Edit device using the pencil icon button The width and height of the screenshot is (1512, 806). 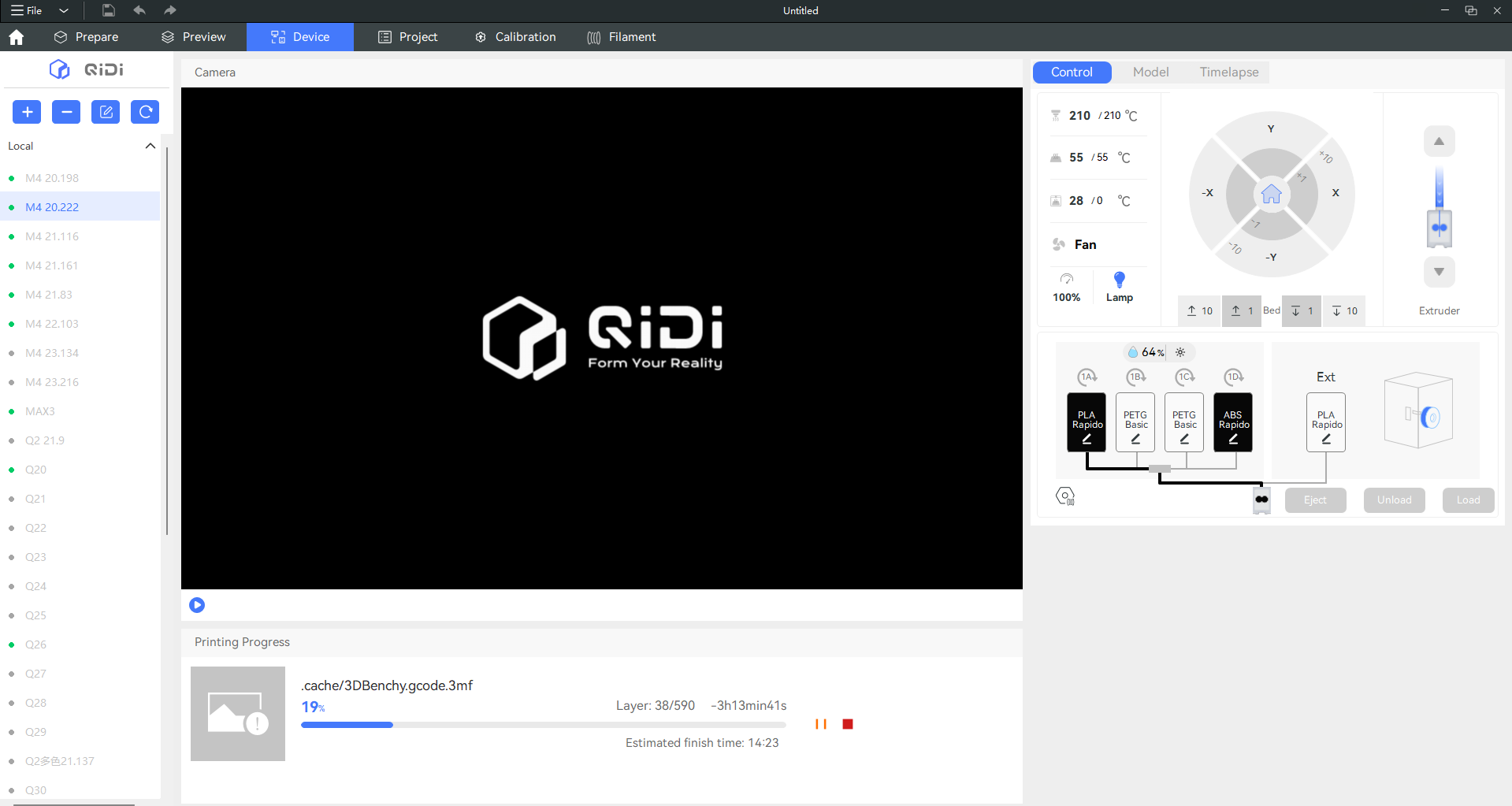(106, 112)
